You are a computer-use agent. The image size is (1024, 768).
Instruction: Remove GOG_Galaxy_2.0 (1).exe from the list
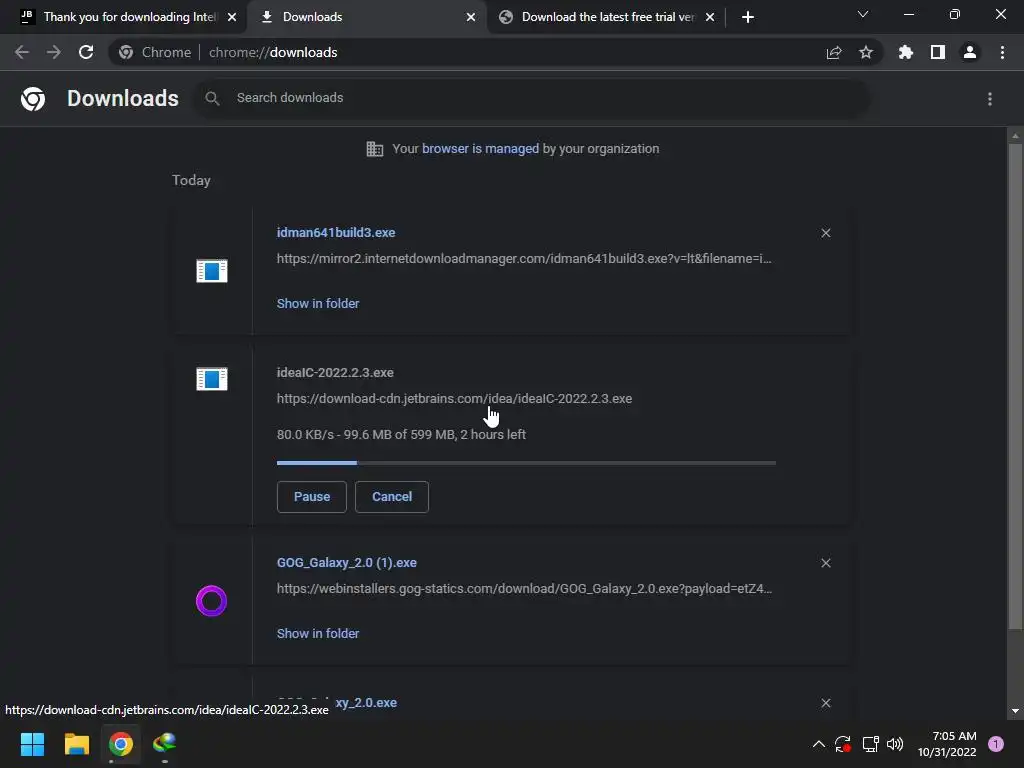(x=826, y=563)
